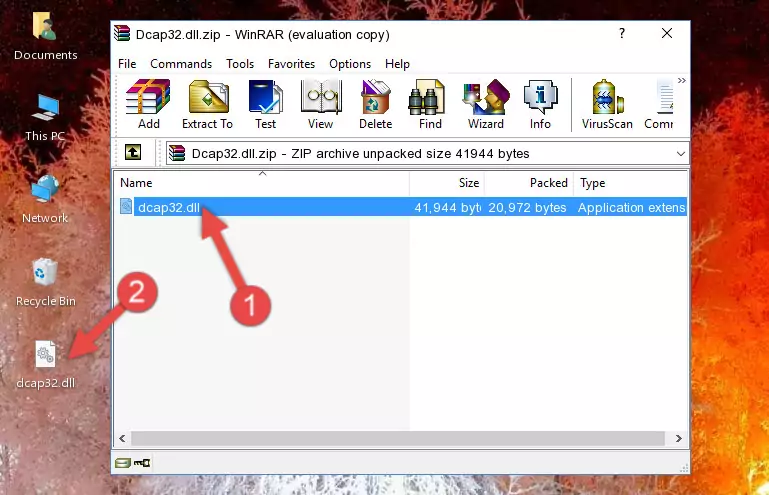769x495 pixels.
Task: Click the drive icon in status bar
Action: (x=122, y=463)
